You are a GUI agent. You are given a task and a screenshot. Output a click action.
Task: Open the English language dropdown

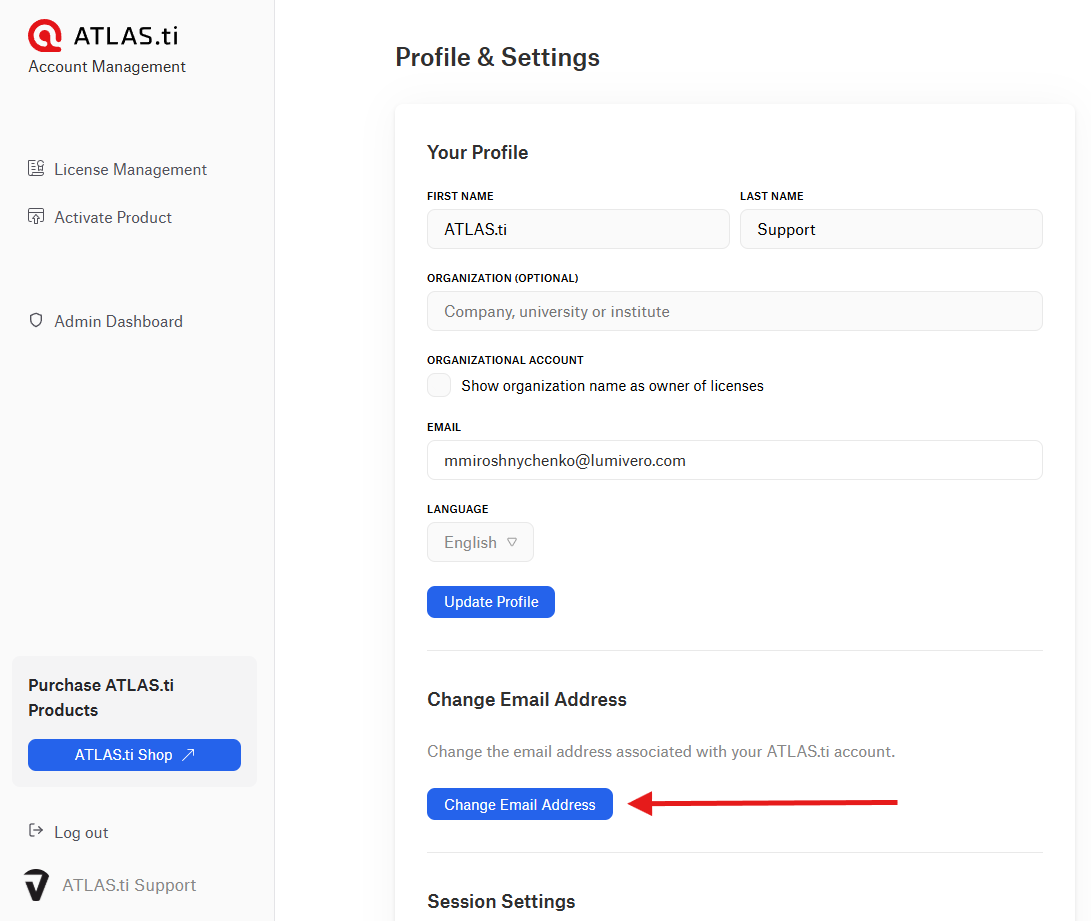tap(480, 542)
